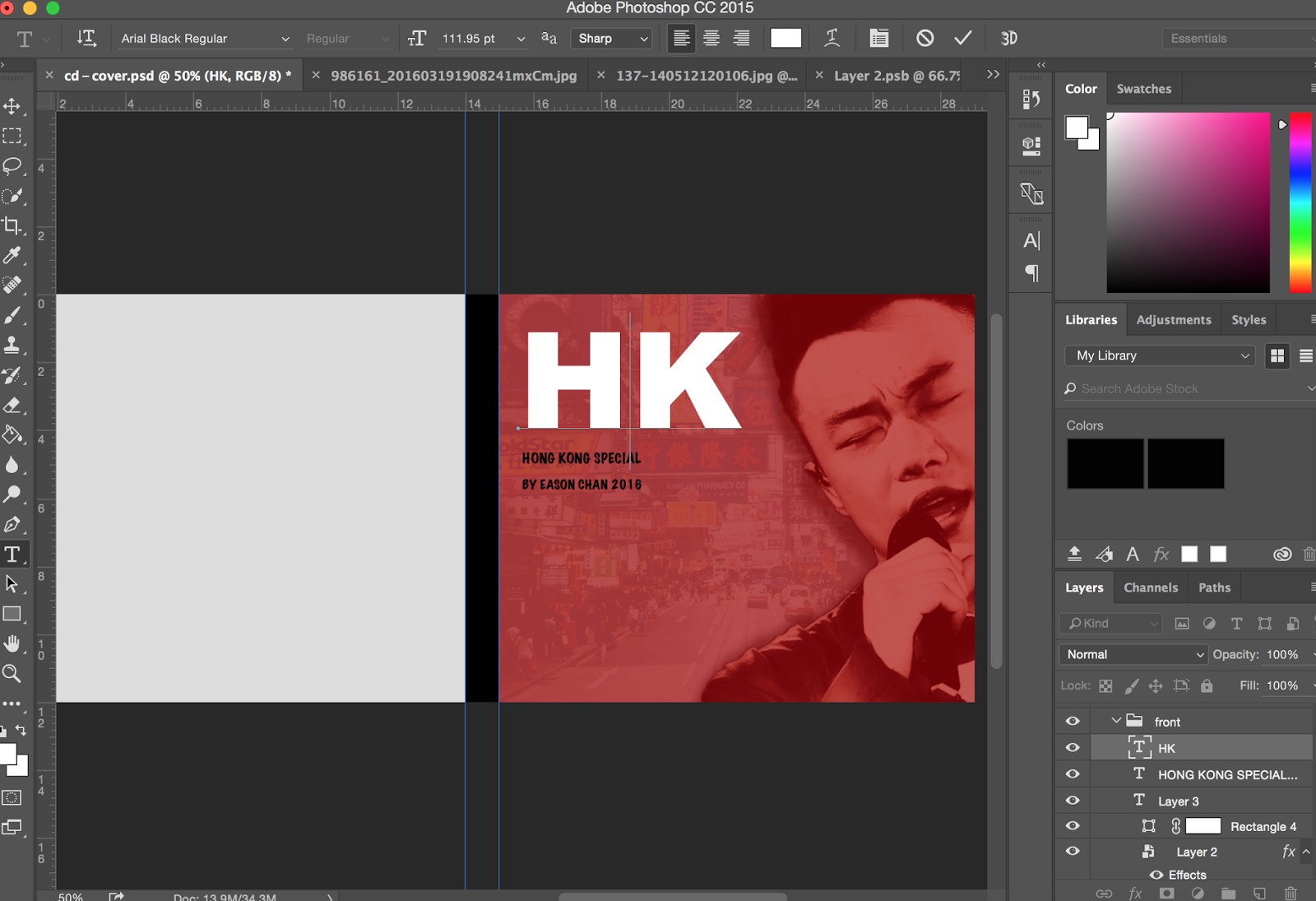This screenshot has height=901, width=1316.
Task: Align text left
Action: [681, 38]
